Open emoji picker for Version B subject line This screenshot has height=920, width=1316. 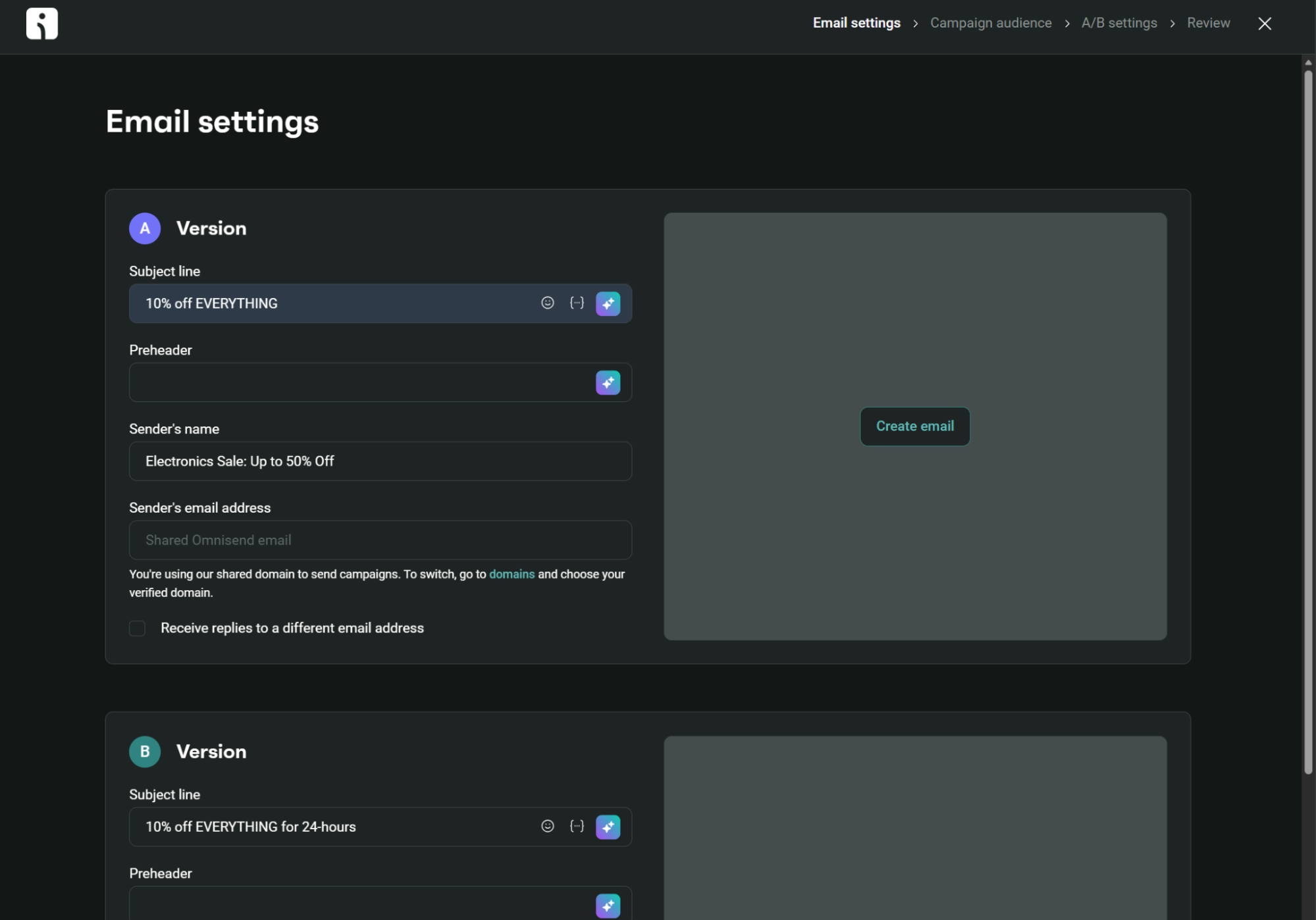click(548, 826)
